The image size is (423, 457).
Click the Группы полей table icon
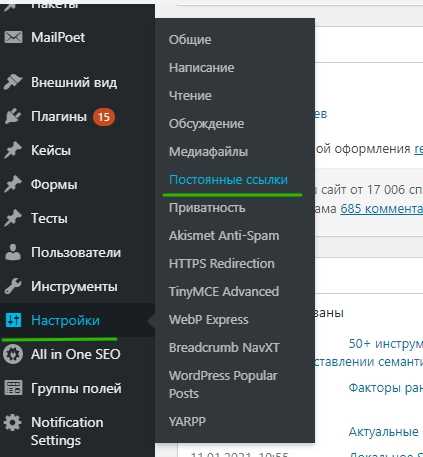click(x=13, y=388)
